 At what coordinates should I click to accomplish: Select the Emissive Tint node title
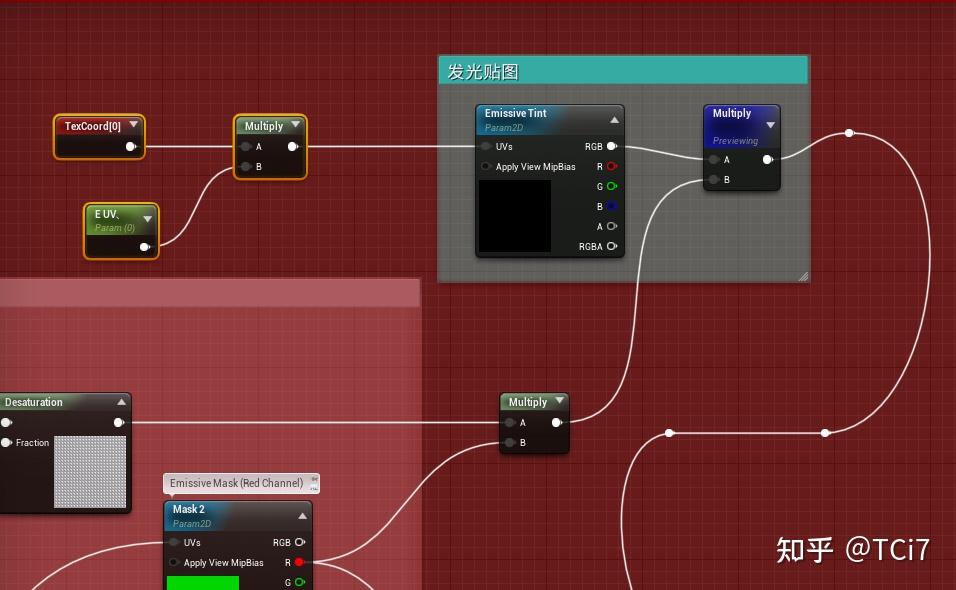tap(515, 113)
